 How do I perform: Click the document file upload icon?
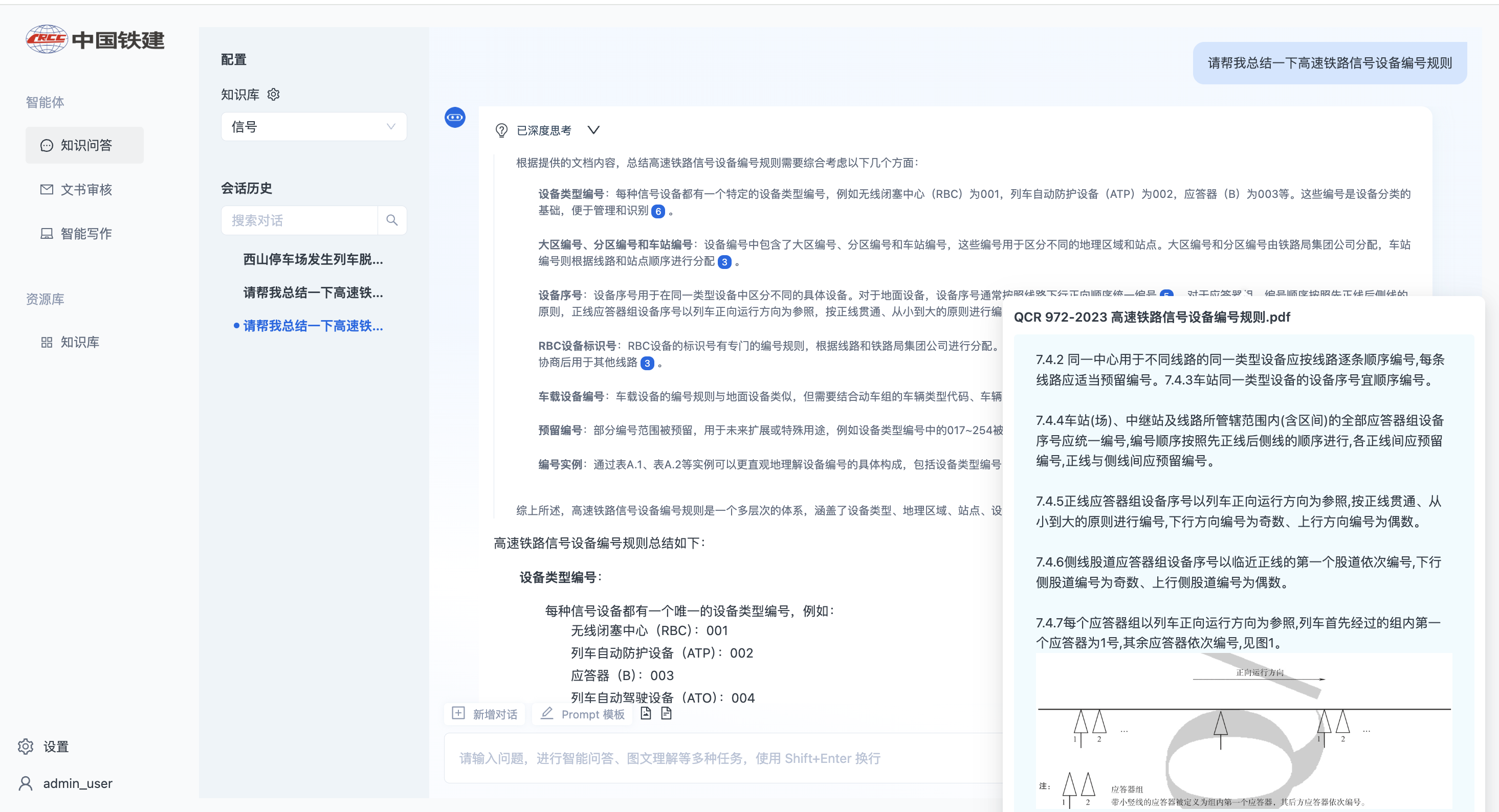tap(666, 713)
